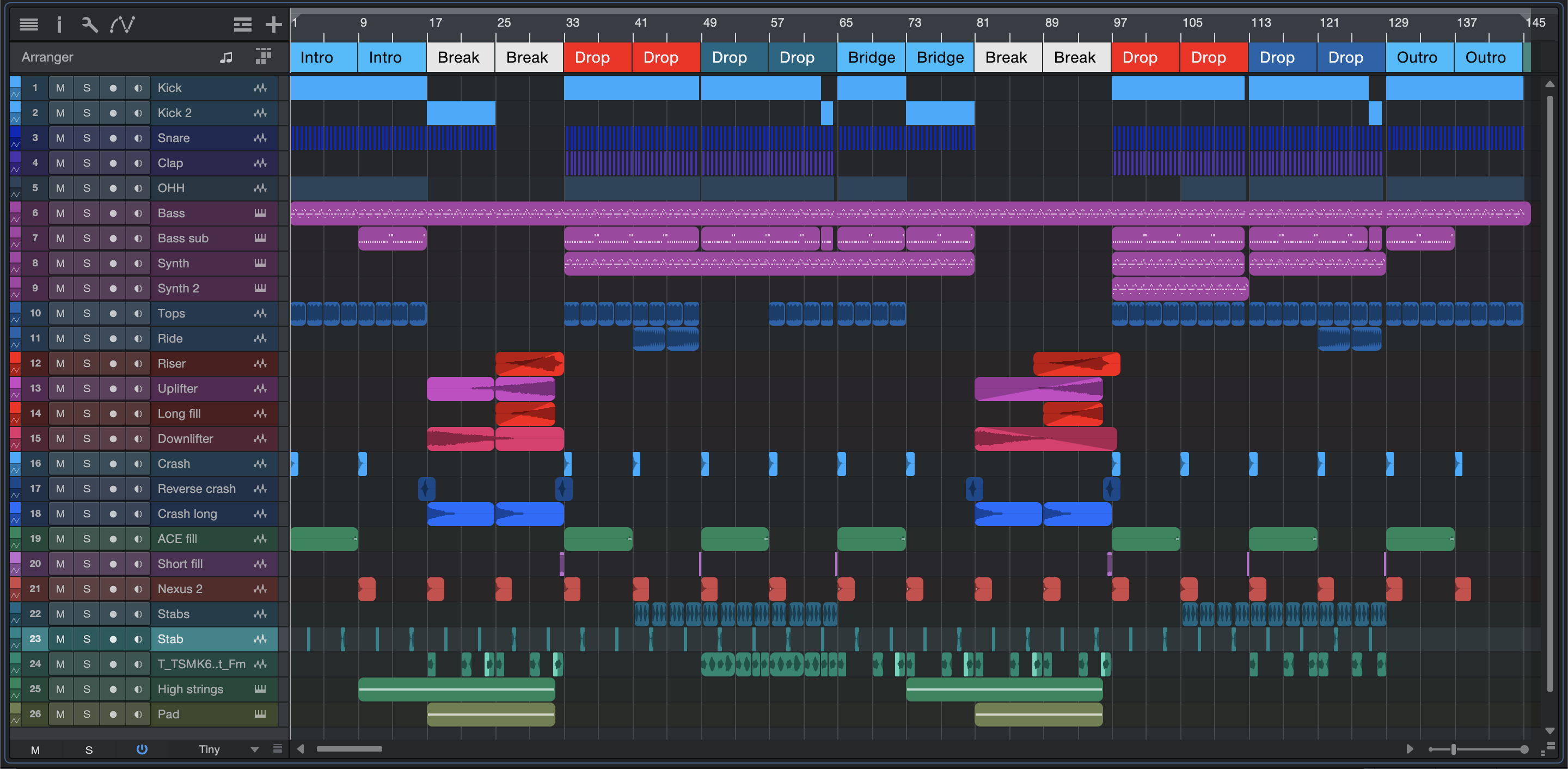Select the Outro section at bar 129
Viewport: 1568px width, 769px height.
pyautogui.click(x=1420, y=57)
